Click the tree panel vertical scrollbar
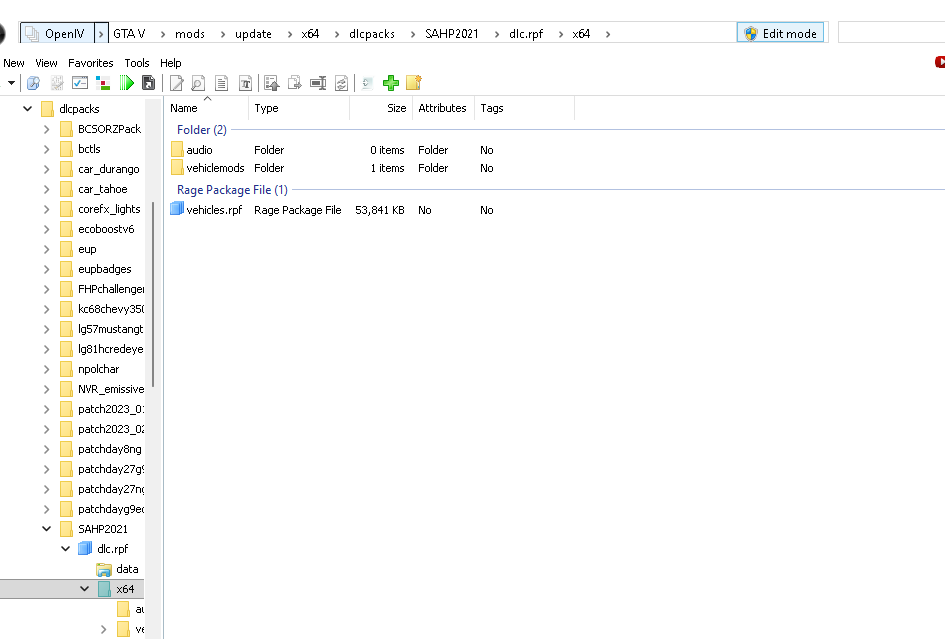The image size is (945, 639). click(x=153, y=294)
